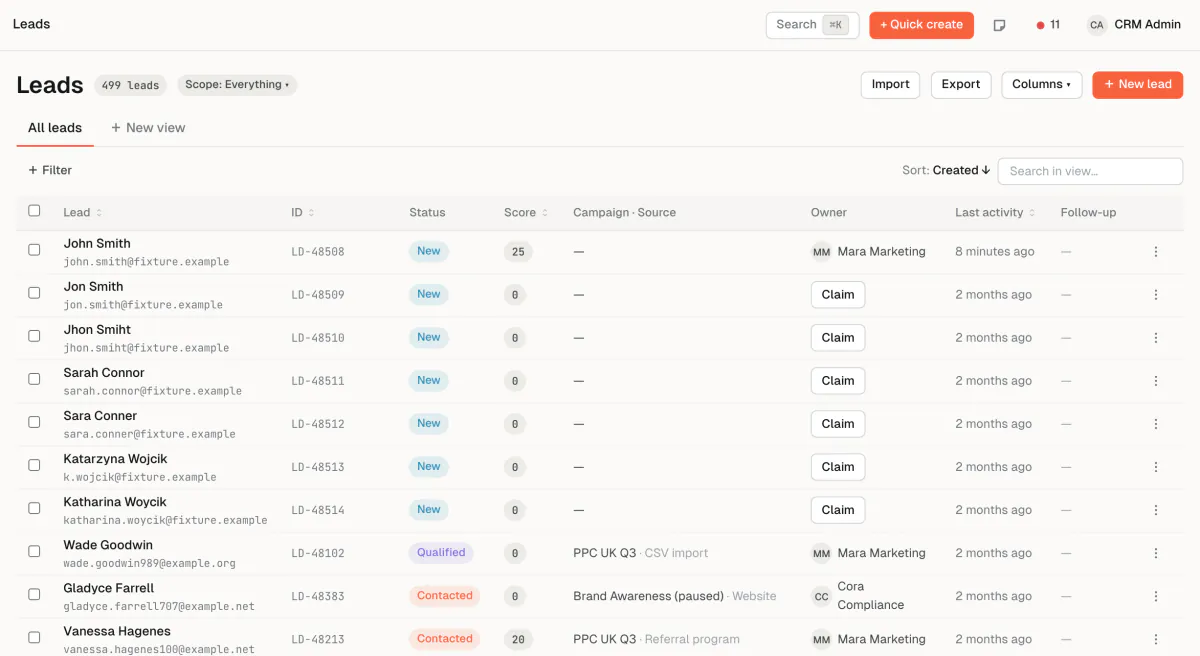Click the sort arrows beside Last activity header
Screen dimensions: 1200x656
tap(1032, 213)
